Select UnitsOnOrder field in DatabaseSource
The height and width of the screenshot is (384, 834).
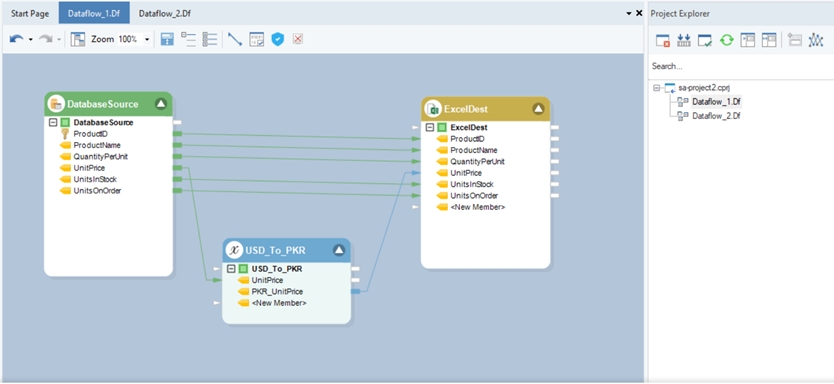(97, 190)
